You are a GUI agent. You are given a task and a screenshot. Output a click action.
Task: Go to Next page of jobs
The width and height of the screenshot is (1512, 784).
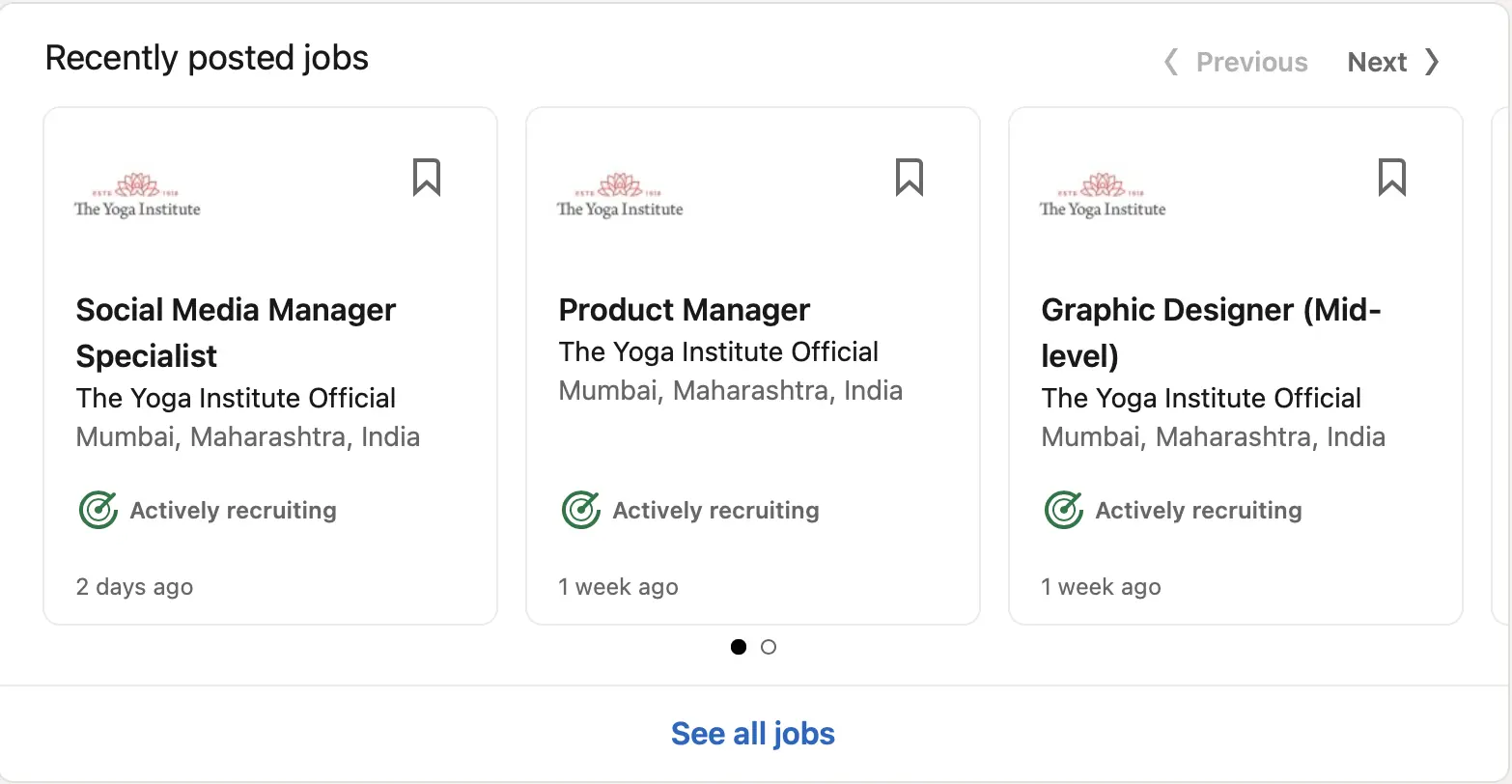click(x=1393, y=62)
